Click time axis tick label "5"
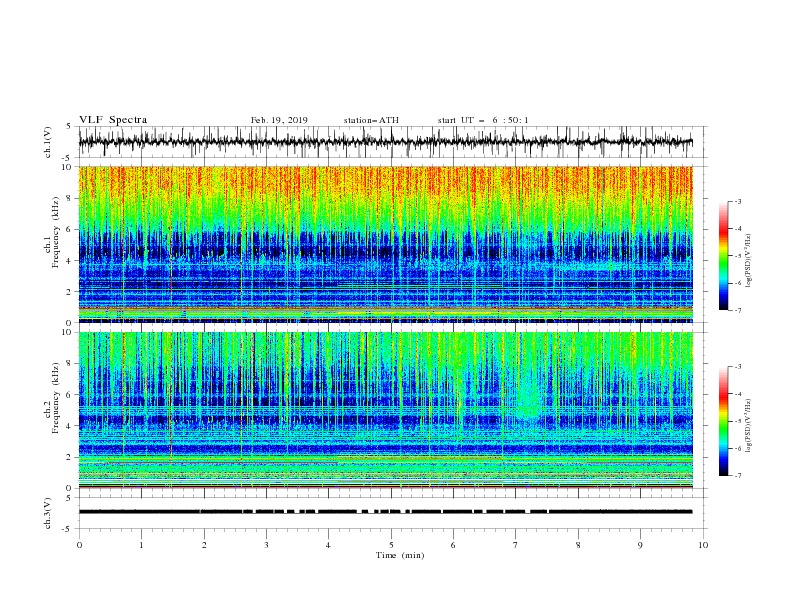Image resolution: width=792 pixels, height=612 pixels. (391, 545)
